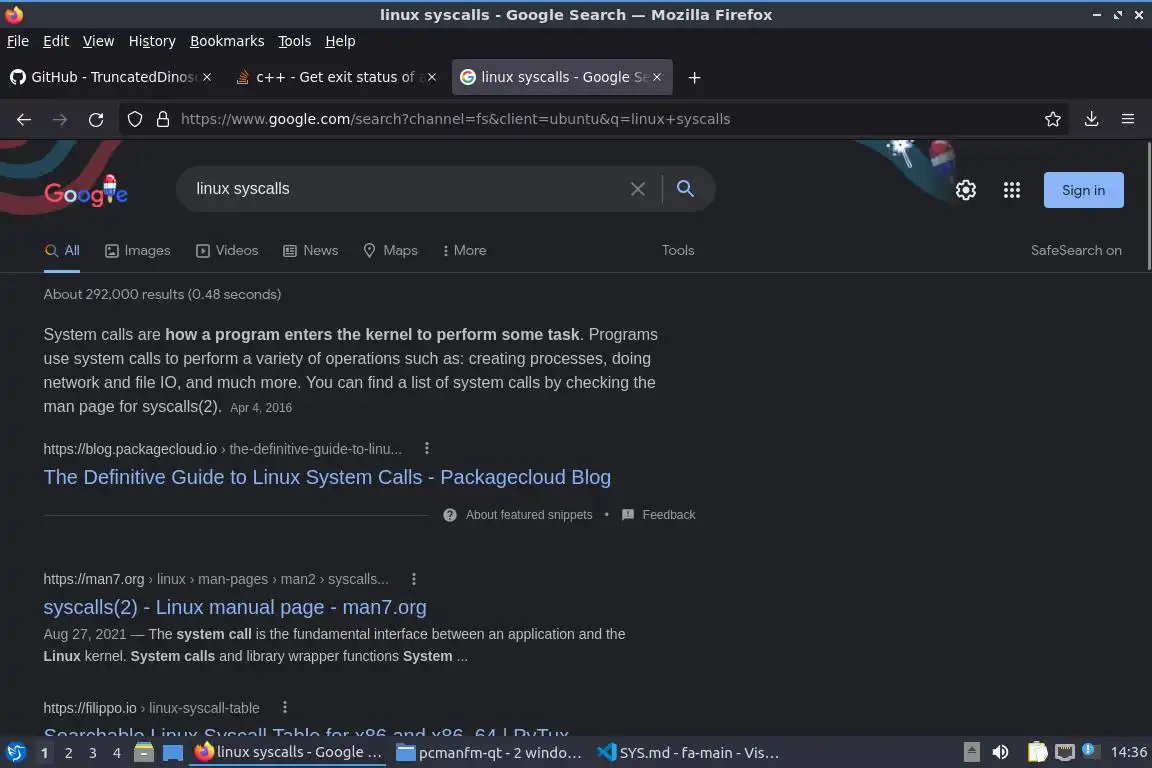
Task: Click SafeSearch on setting
Action: coord(1076,251)
